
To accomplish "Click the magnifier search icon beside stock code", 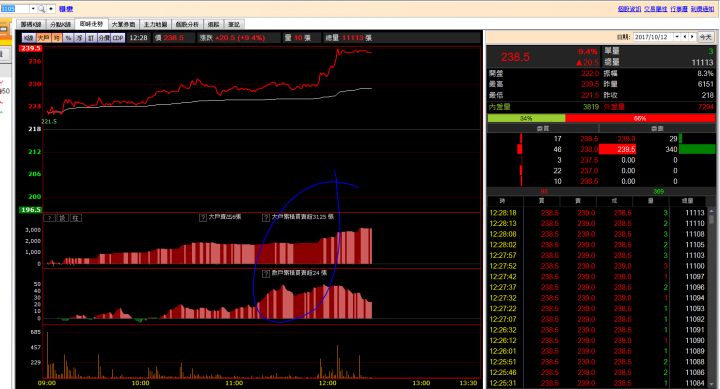I will pos(41,9).
